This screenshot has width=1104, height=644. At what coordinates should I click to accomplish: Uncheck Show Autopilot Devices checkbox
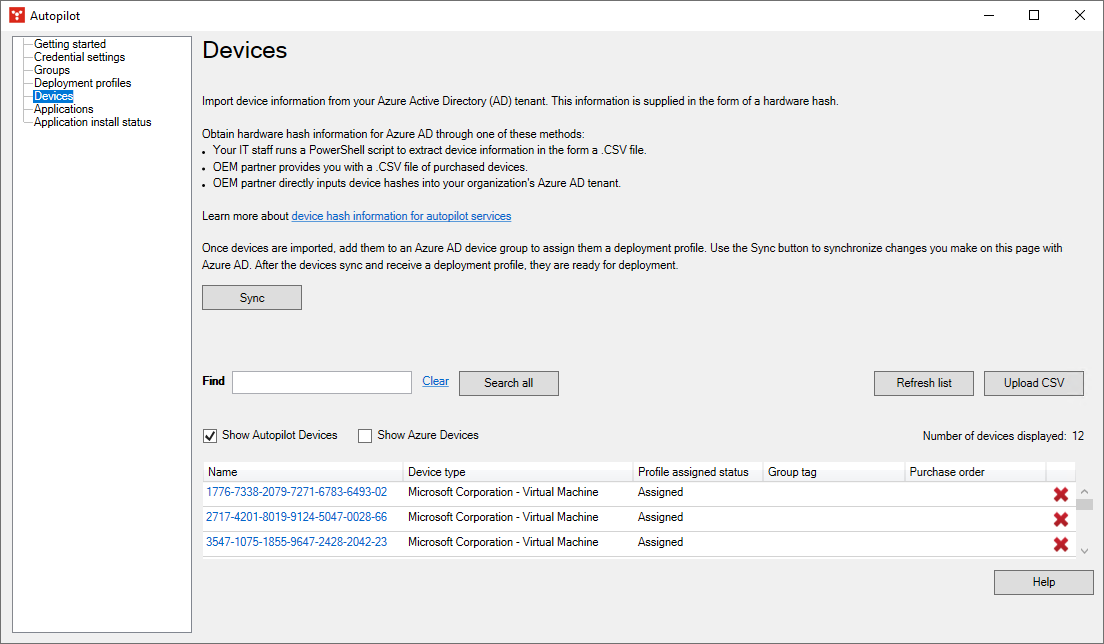pos(210,436)
